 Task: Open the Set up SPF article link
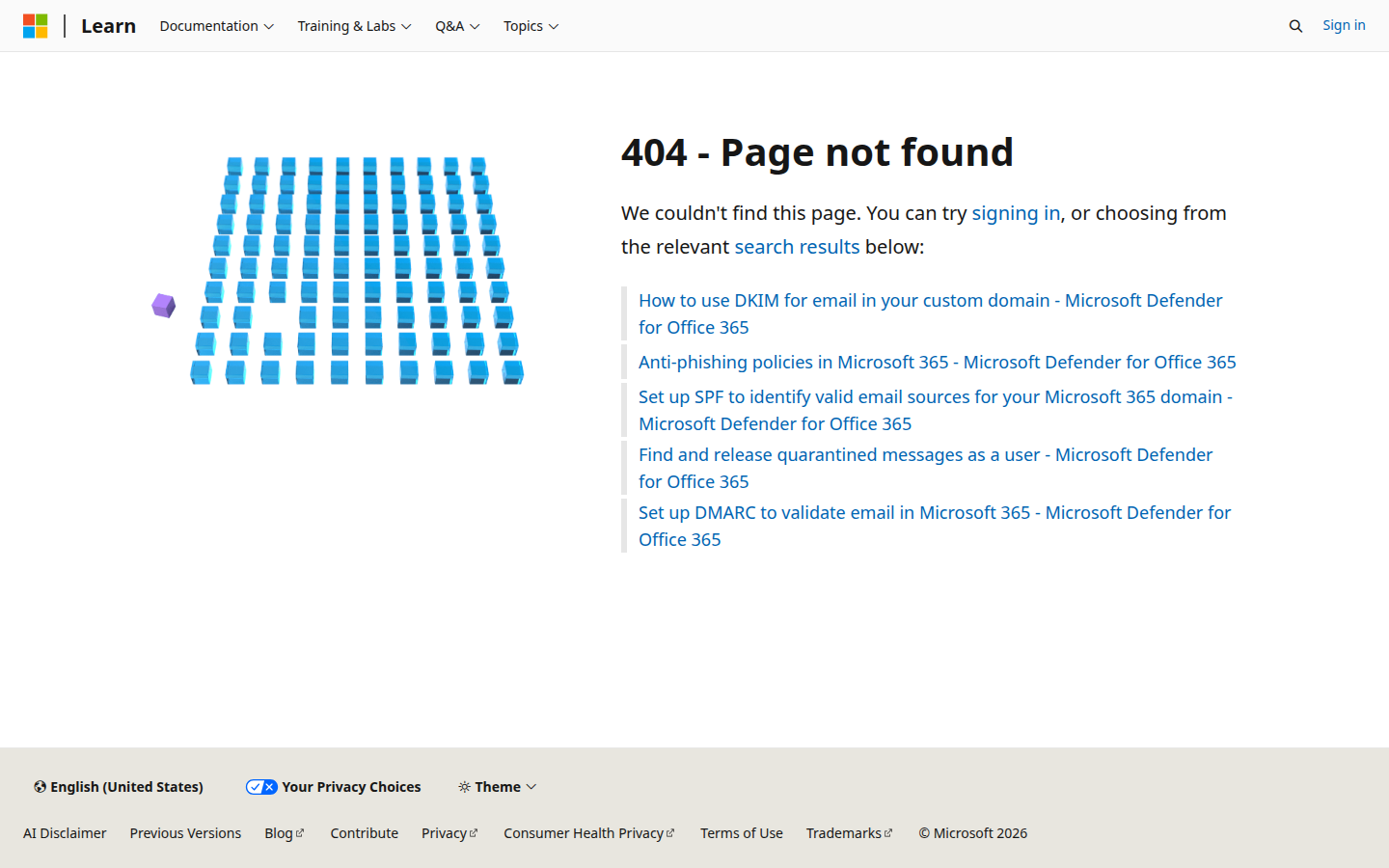click(936, 410)
